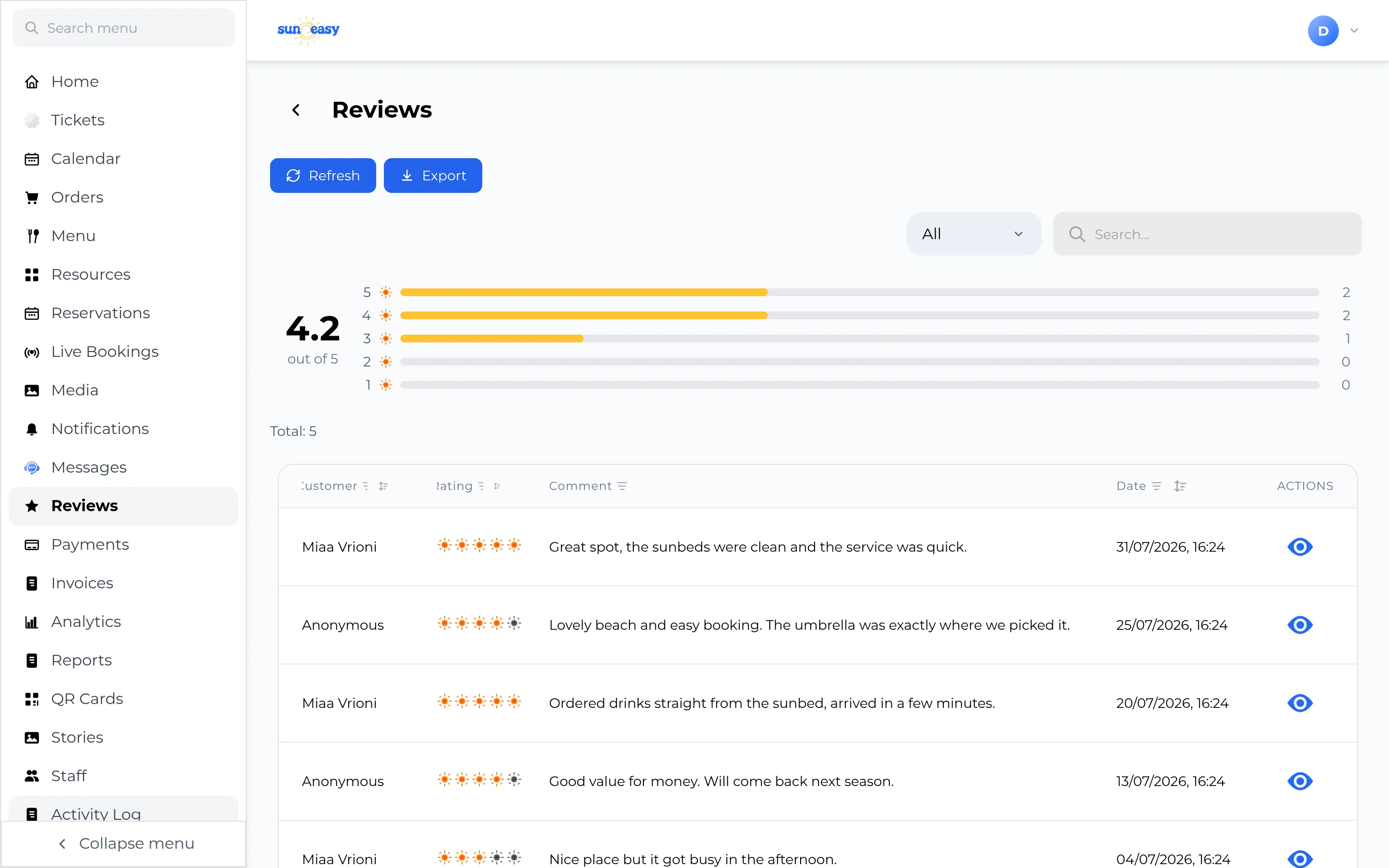Click the Reviews star icon

[x=32, y=506]
